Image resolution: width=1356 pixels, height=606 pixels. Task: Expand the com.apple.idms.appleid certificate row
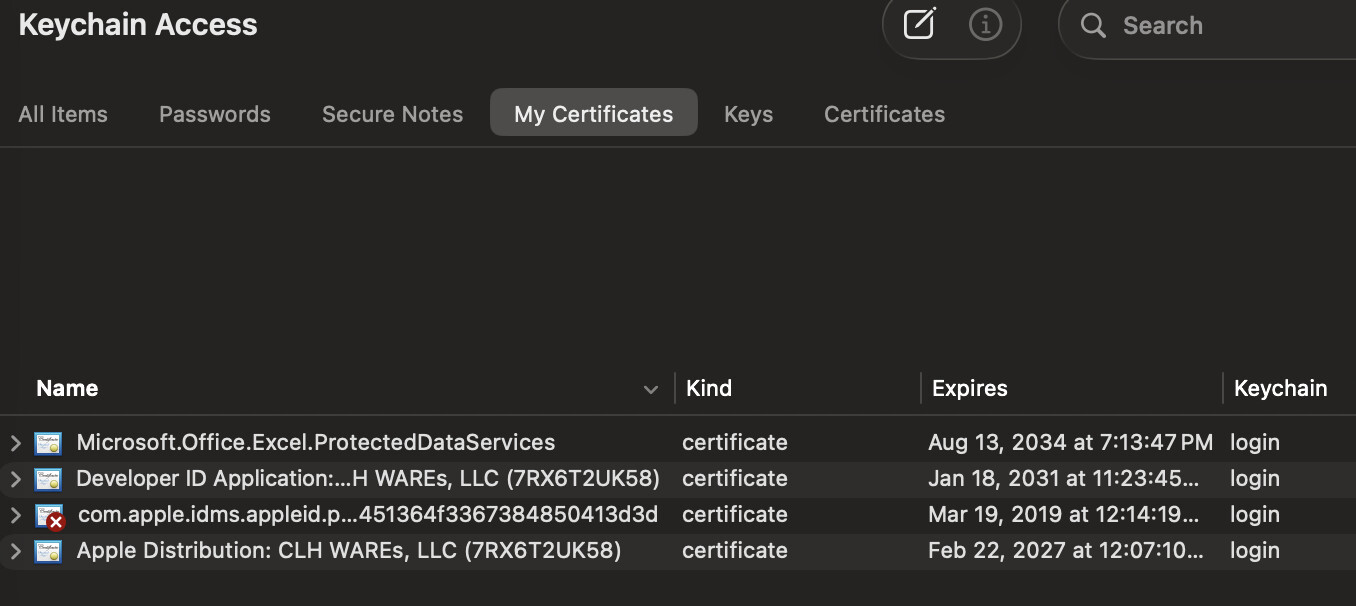15,515
